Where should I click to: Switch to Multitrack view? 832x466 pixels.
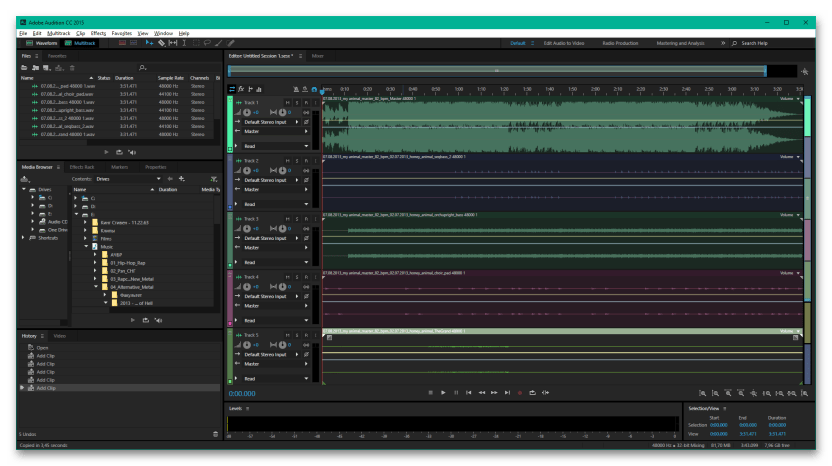click(x=82, y=44)
